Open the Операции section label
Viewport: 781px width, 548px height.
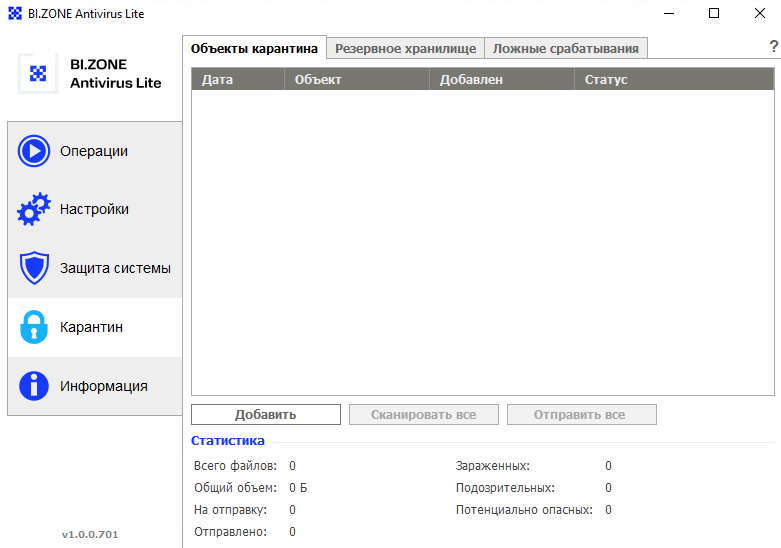tap(94, 151)
